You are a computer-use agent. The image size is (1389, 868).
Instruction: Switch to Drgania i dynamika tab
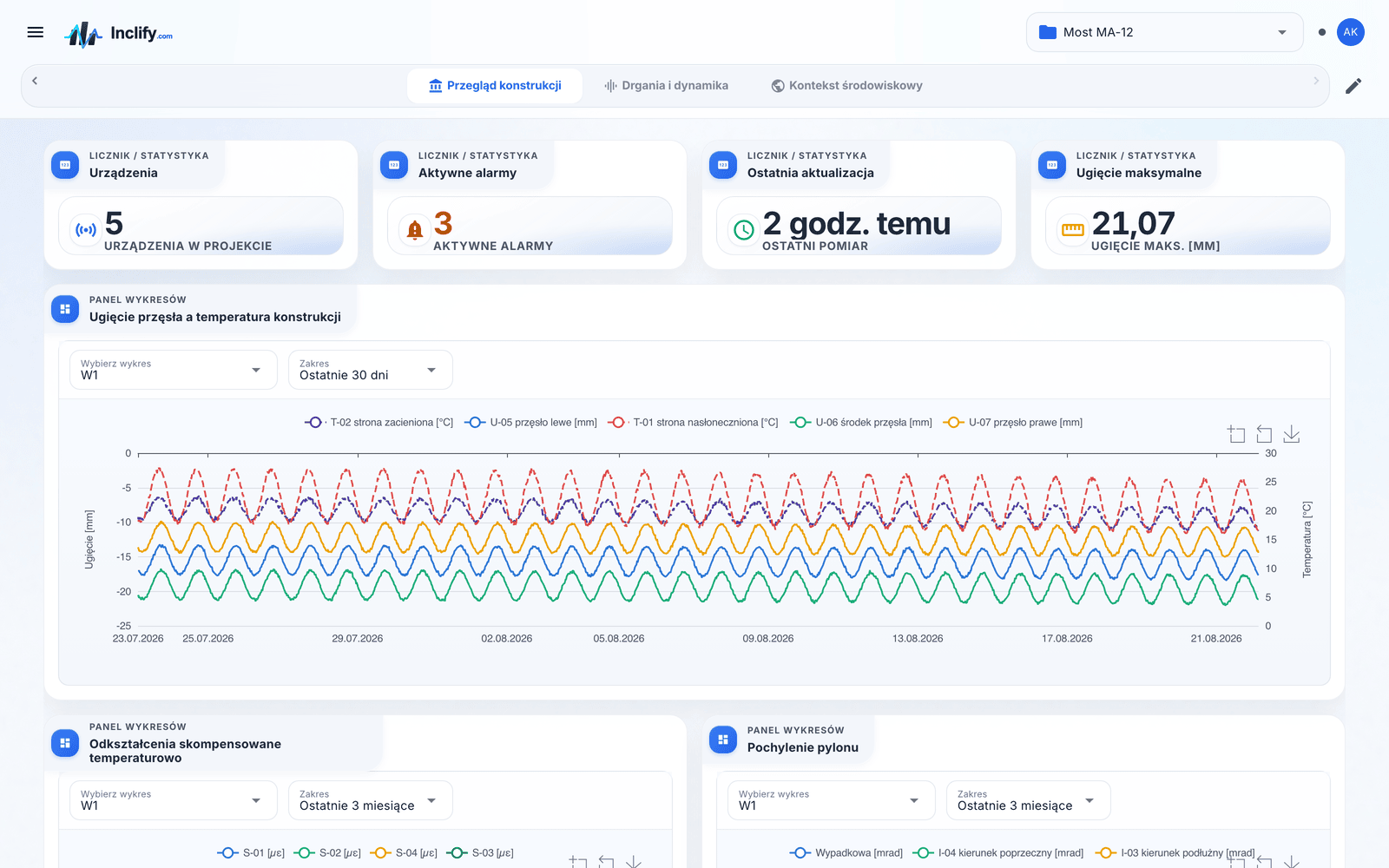(666, 86)
